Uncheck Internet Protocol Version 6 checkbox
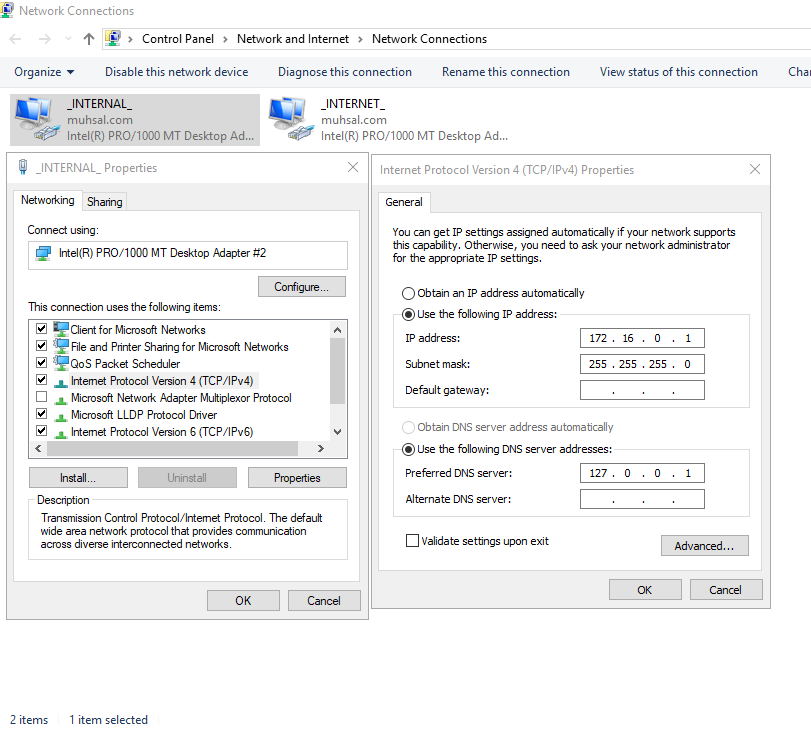811x731 pixels. coord(41,432)
